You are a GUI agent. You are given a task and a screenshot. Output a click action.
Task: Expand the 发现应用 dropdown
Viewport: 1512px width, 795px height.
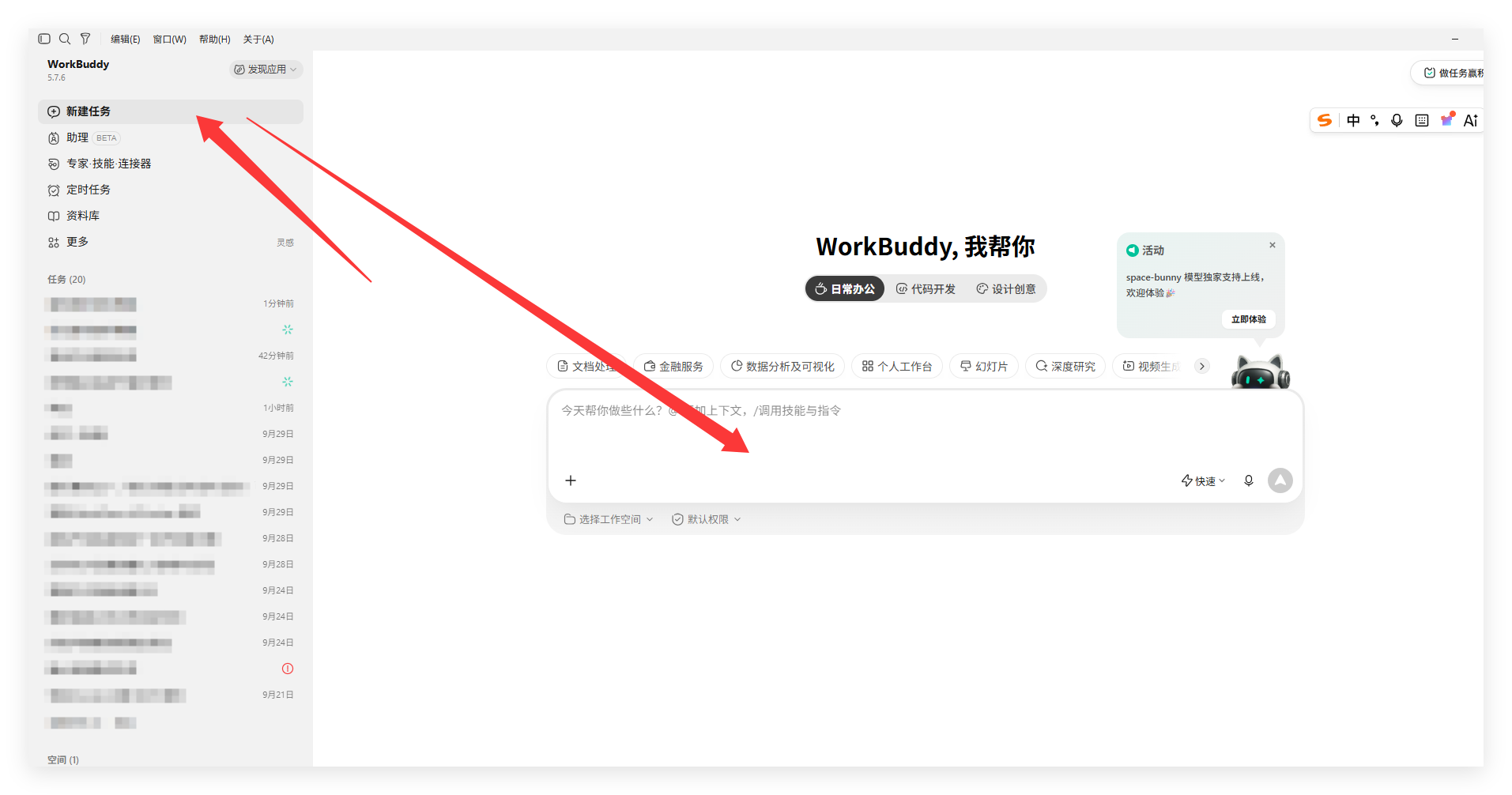(266, 70)
